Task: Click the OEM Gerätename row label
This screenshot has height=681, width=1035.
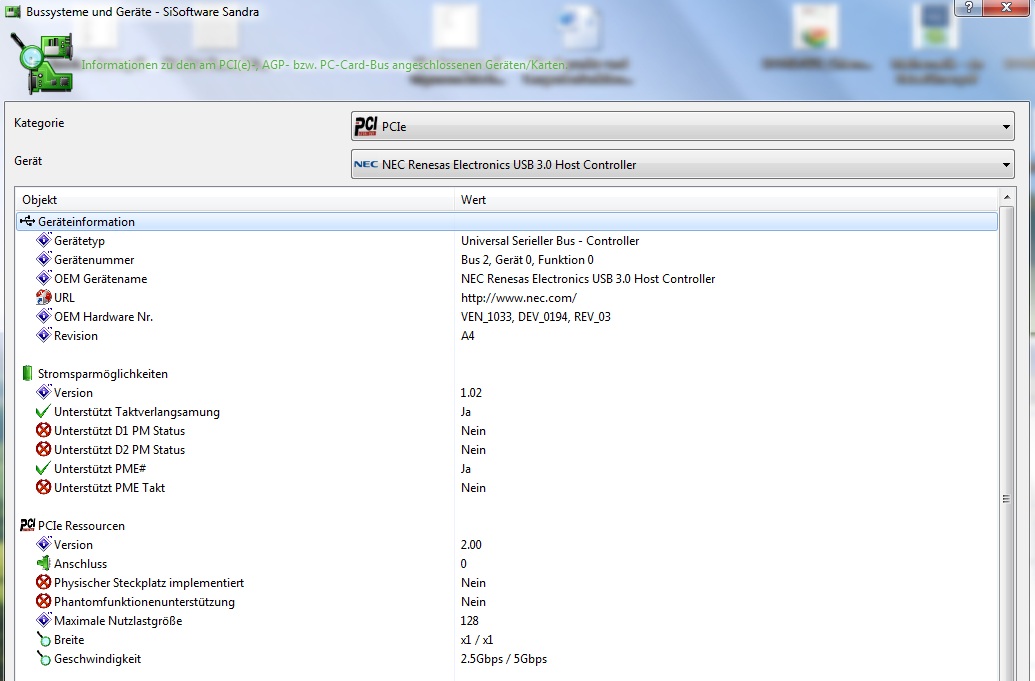Action: click(x=100, y=278)
